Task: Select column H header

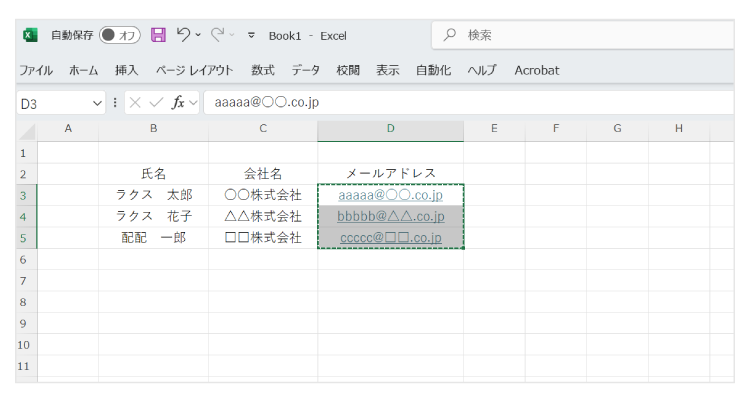Action: [x=679, y=129]
